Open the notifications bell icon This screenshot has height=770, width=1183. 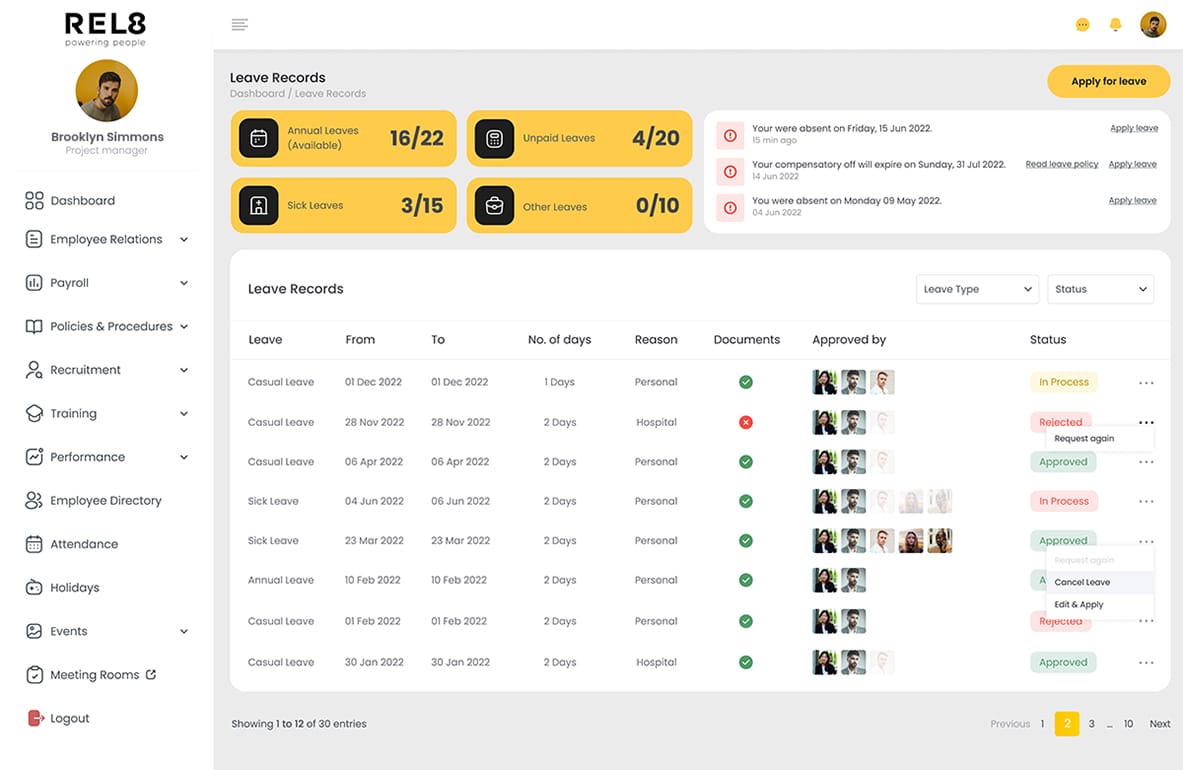point(1116,25)
